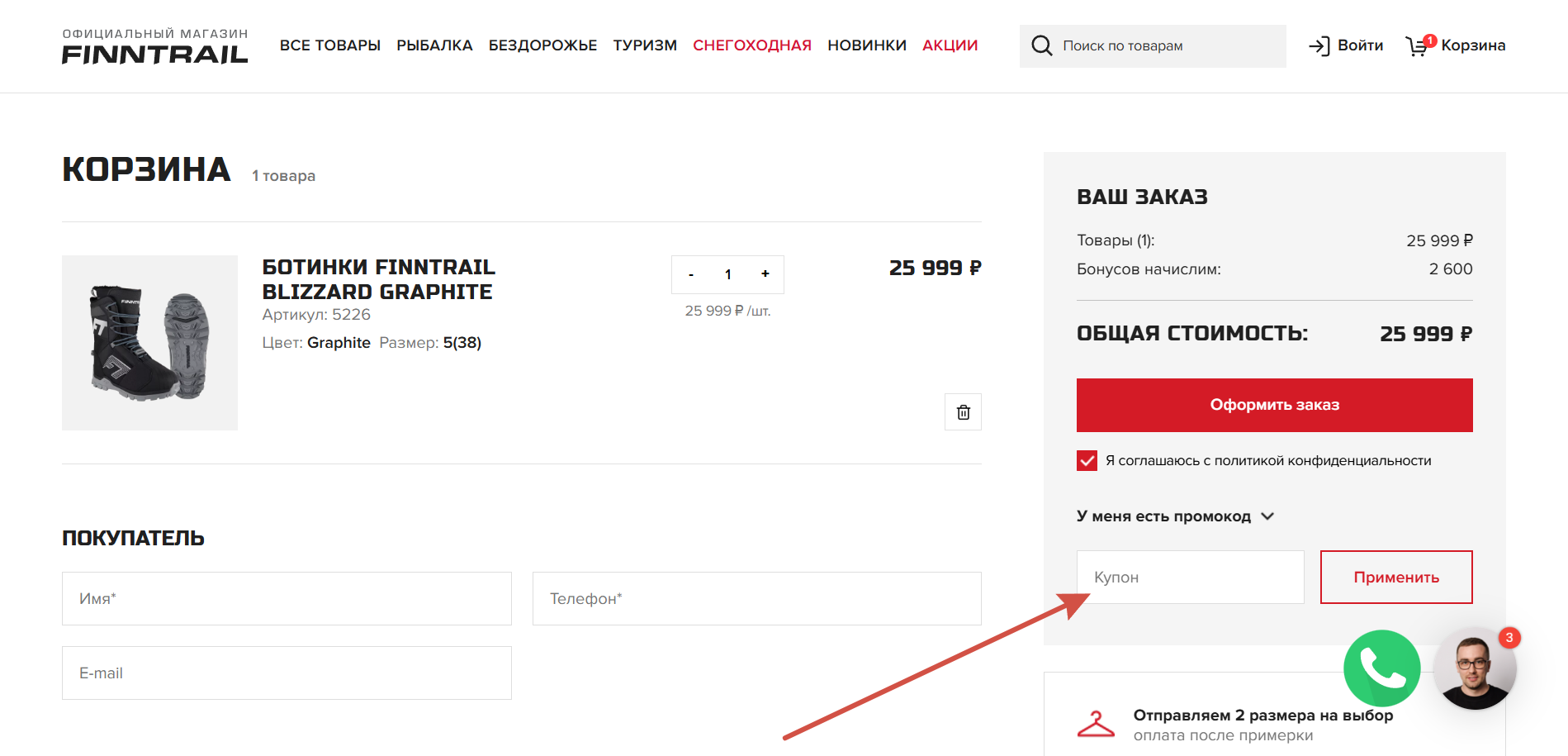Click the Применить coupon button
The image size is (1568, 756).
click(1396, 577)
